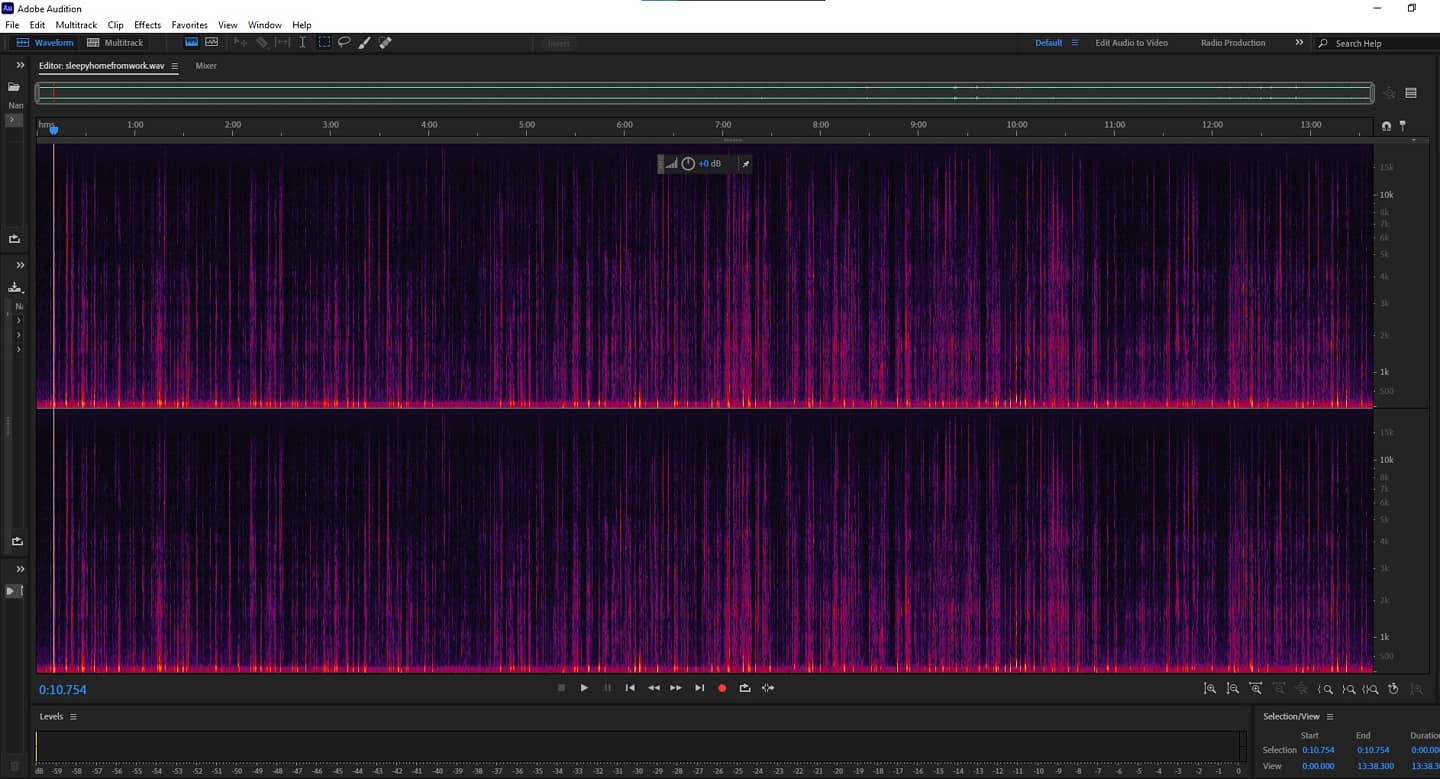Select the Marquee Selection tool
This screenshot has height=779, width=1440.
click(324, 43)
